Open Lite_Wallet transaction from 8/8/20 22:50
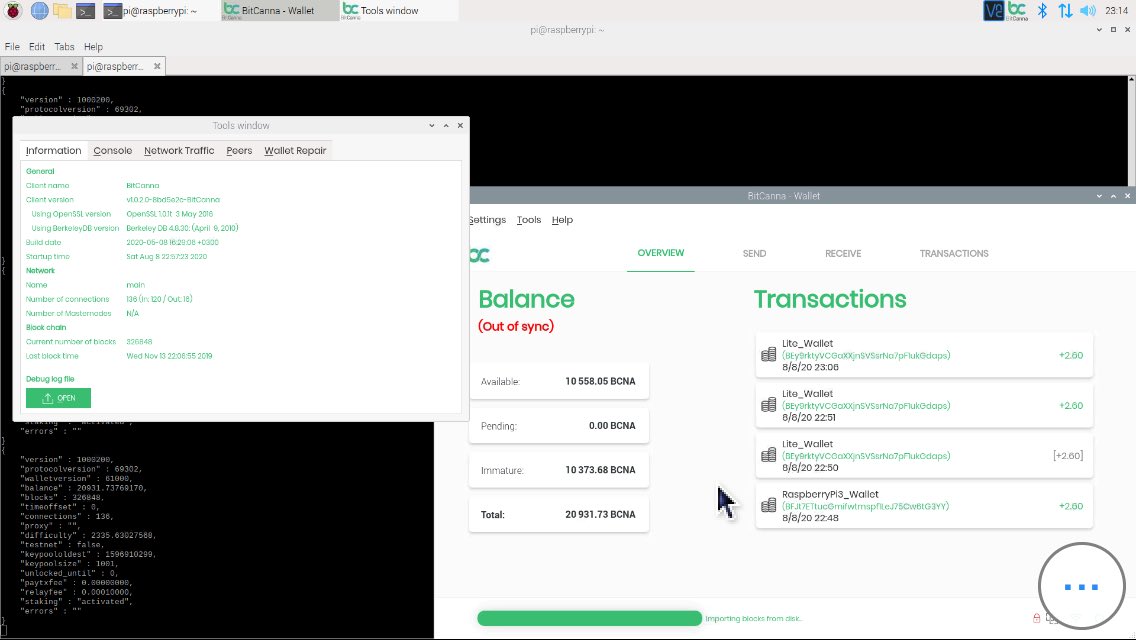 (924, 456)
